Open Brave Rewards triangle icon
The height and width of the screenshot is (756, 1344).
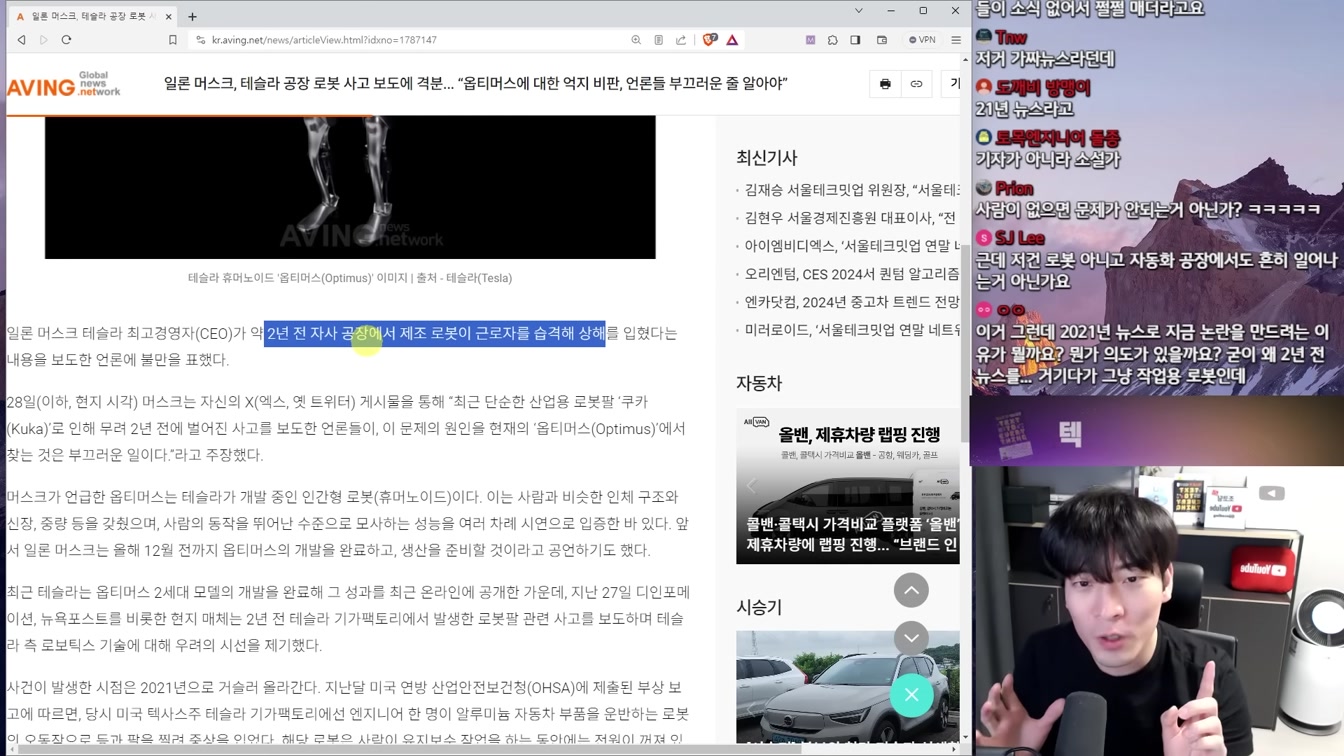[x=732, y=40]
